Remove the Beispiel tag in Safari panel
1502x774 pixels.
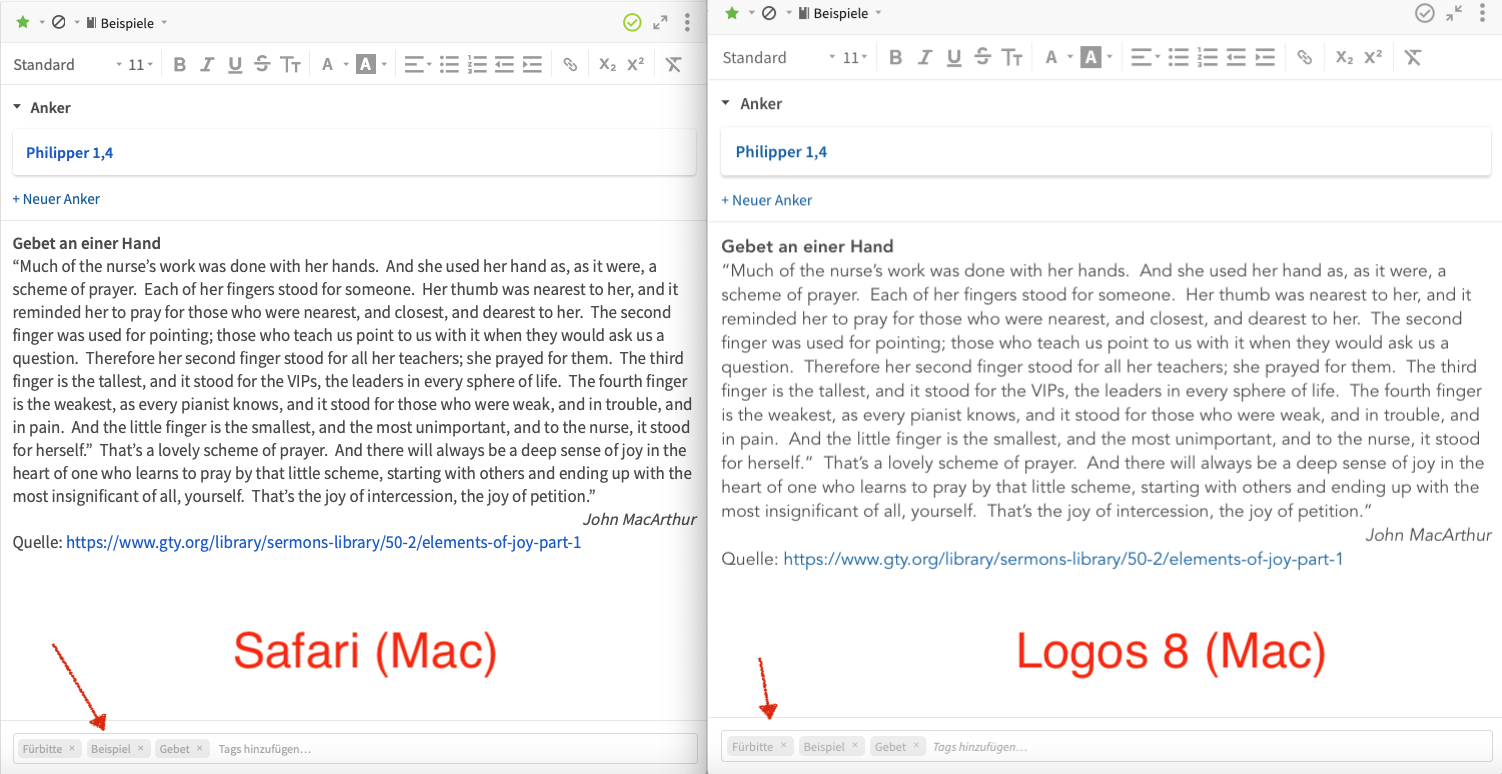(x=140, y=748)
